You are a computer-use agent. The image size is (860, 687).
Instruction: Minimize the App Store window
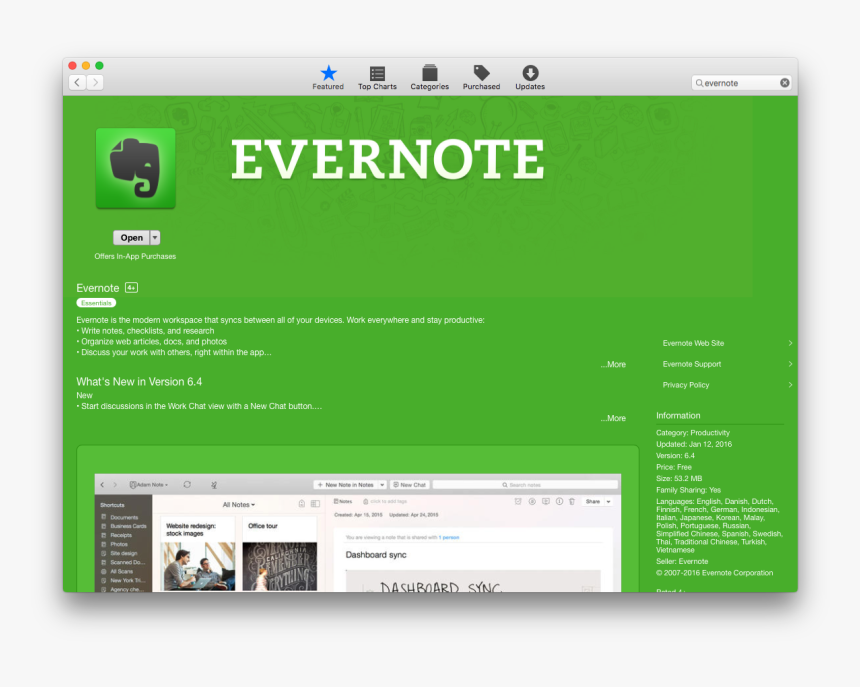86,65
